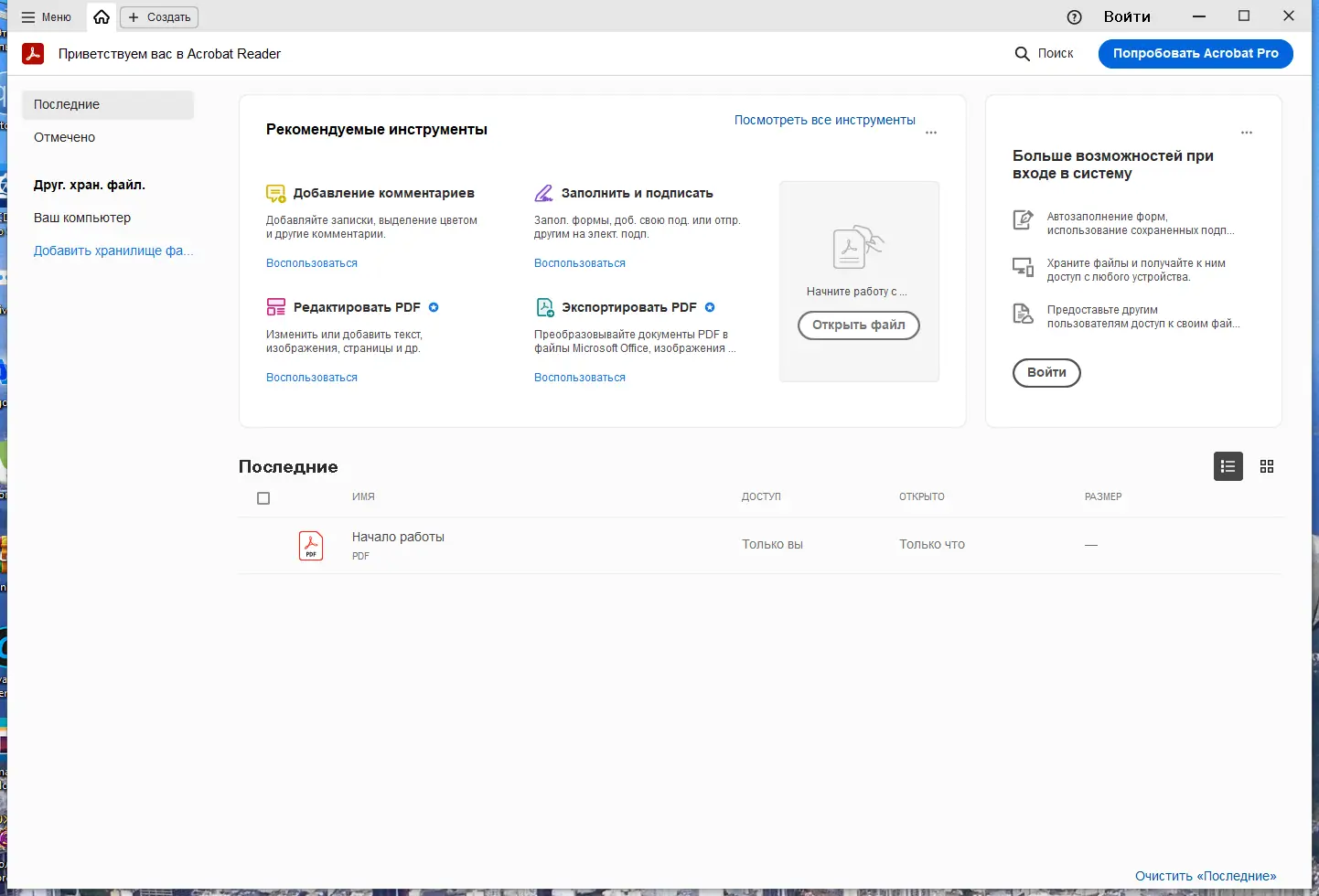Click Только вы access cell
The height and width of the screenshot is (896, 1319).
[x=772, y=544]
